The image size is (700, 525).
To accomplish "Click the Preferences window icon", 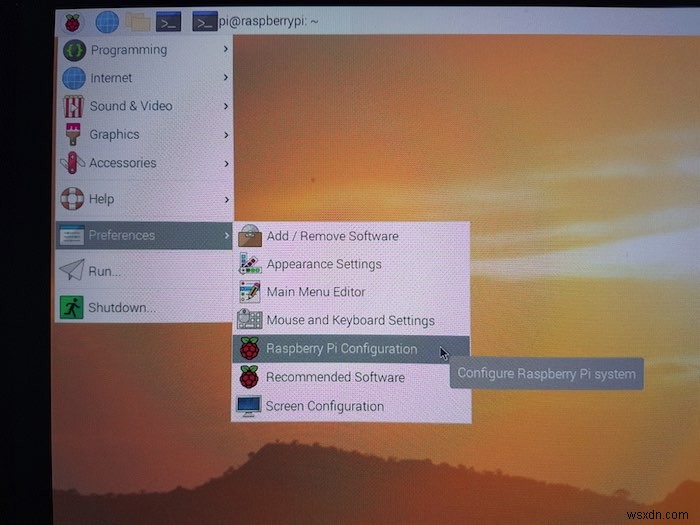I will click(x=71, y=235).
